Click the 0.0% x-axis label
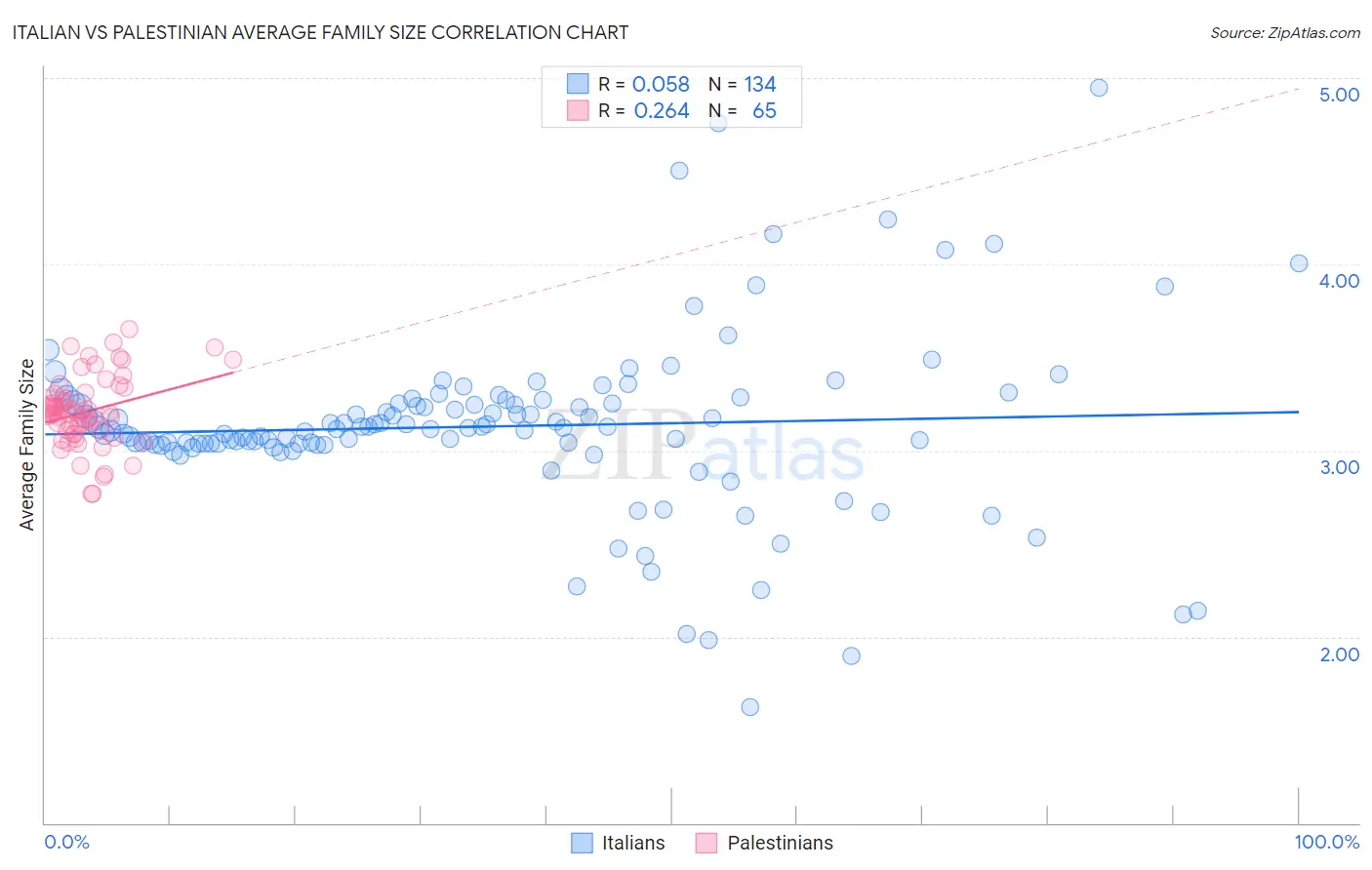 pos(66,842)
